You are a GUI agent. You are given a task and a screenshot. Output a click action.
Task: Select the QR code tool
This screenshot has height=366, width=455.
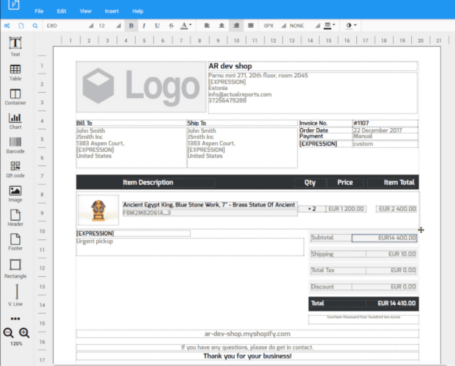[15, 169]
